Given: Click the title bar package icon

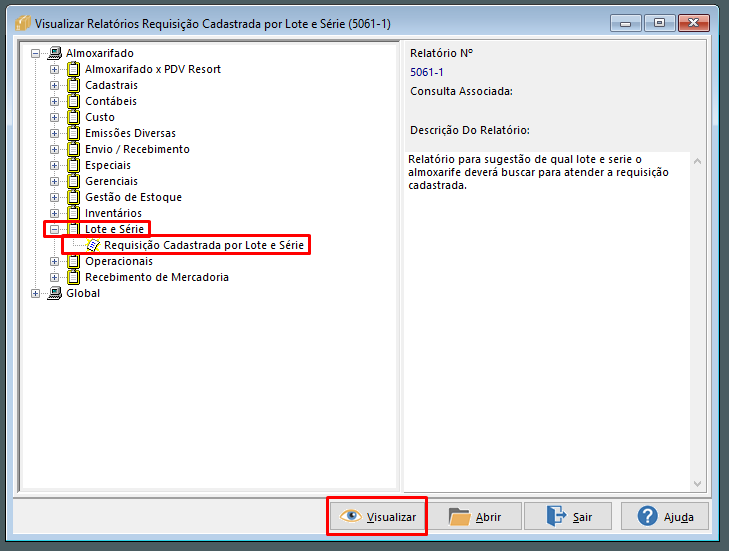Looking at the screenshot, I should [22, 23].
